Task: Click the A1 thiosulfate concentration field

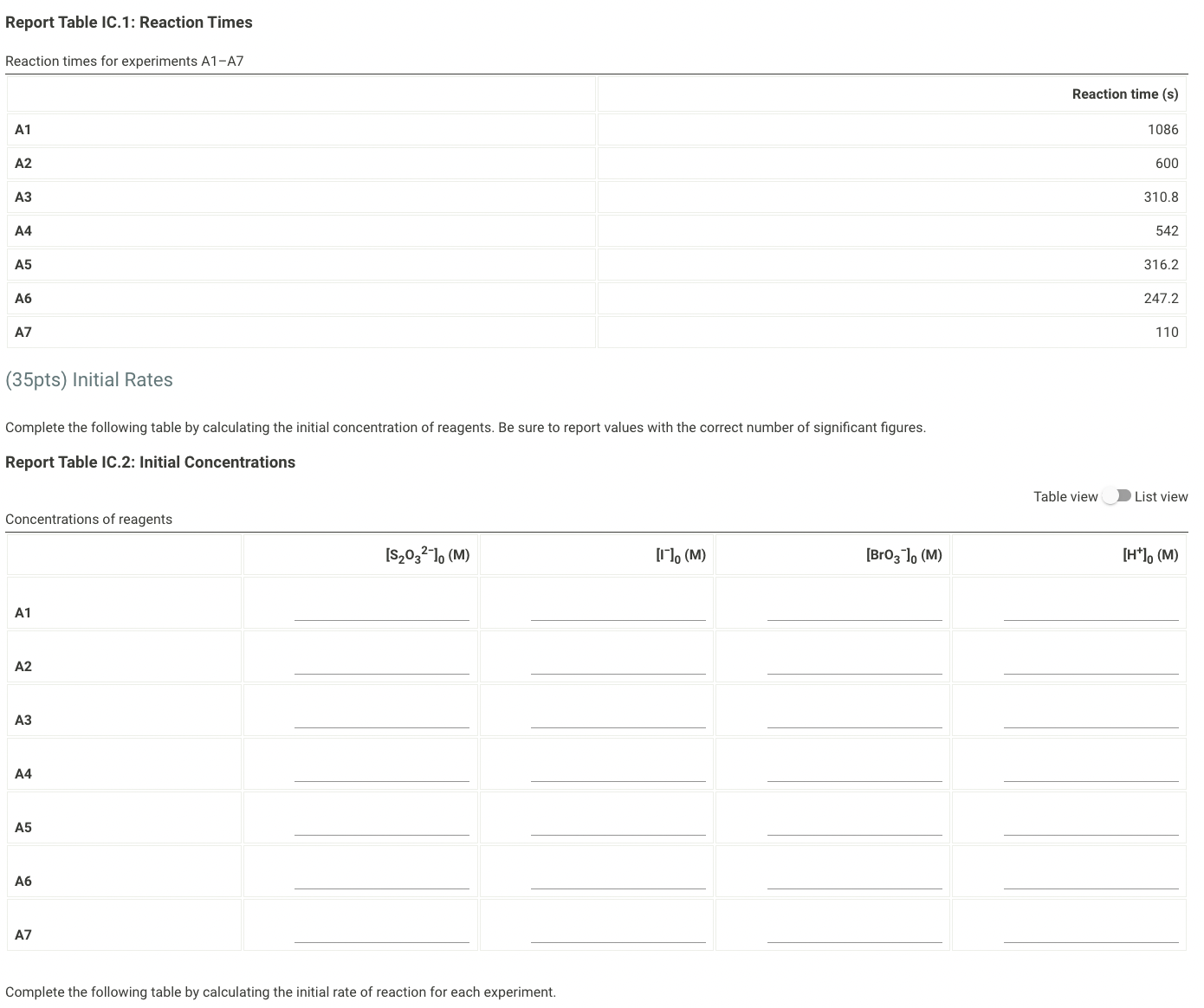Action: pos(382,610)
